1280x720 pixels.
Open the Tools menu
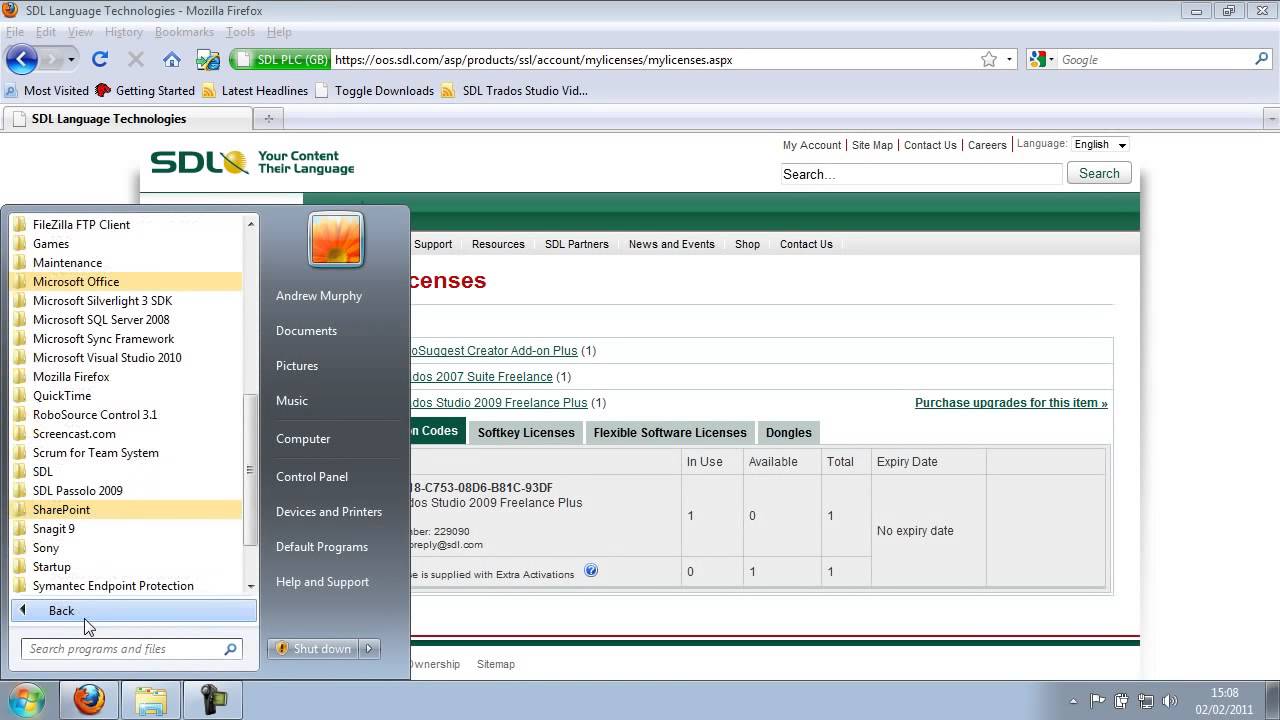click(x=240, y=32)
